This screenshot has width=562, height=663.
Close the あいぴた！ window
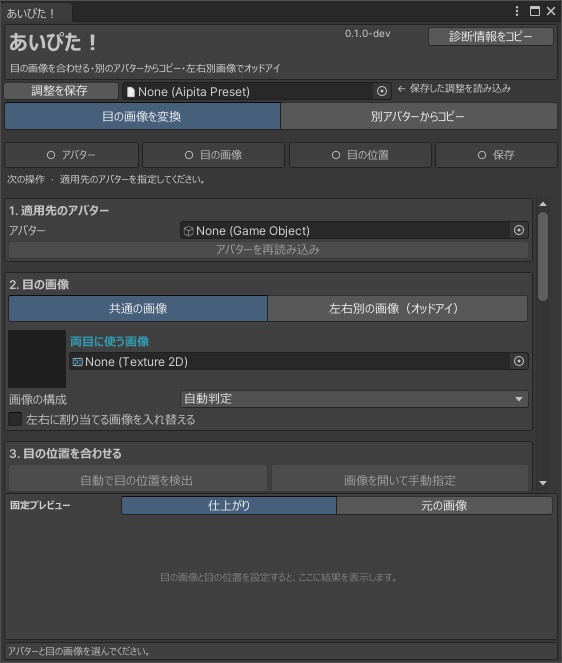(551, 11)
